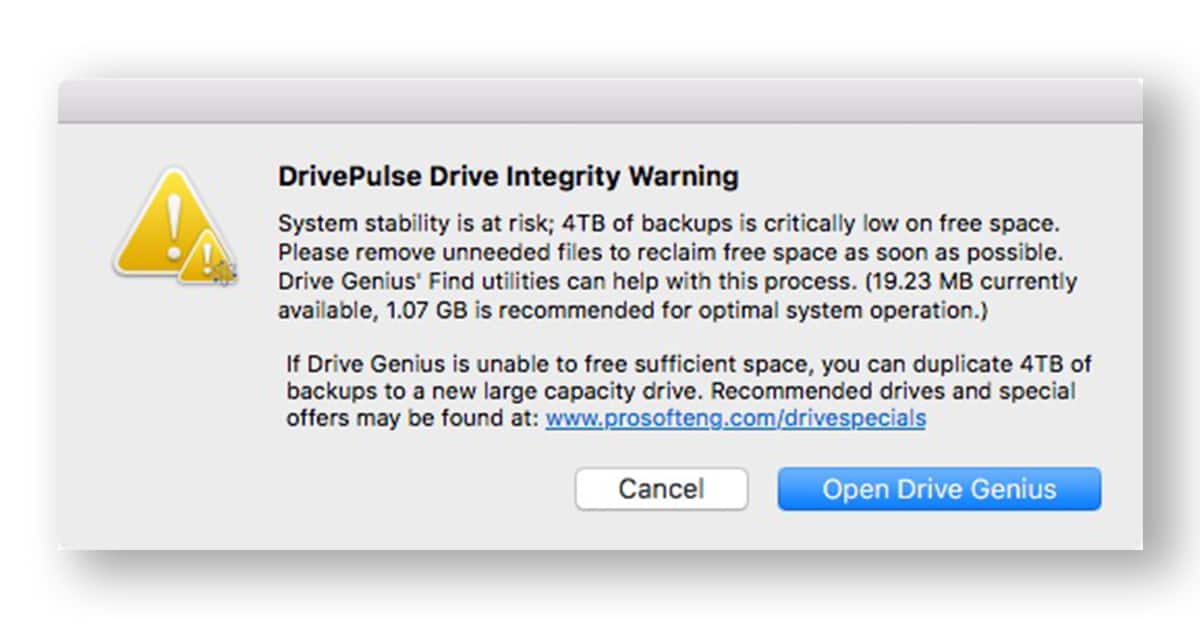This screenshot has height=628, width=1200.
Task: Open the www.prosofteng.com/drivespecials link
Action: tap(734, 418)
